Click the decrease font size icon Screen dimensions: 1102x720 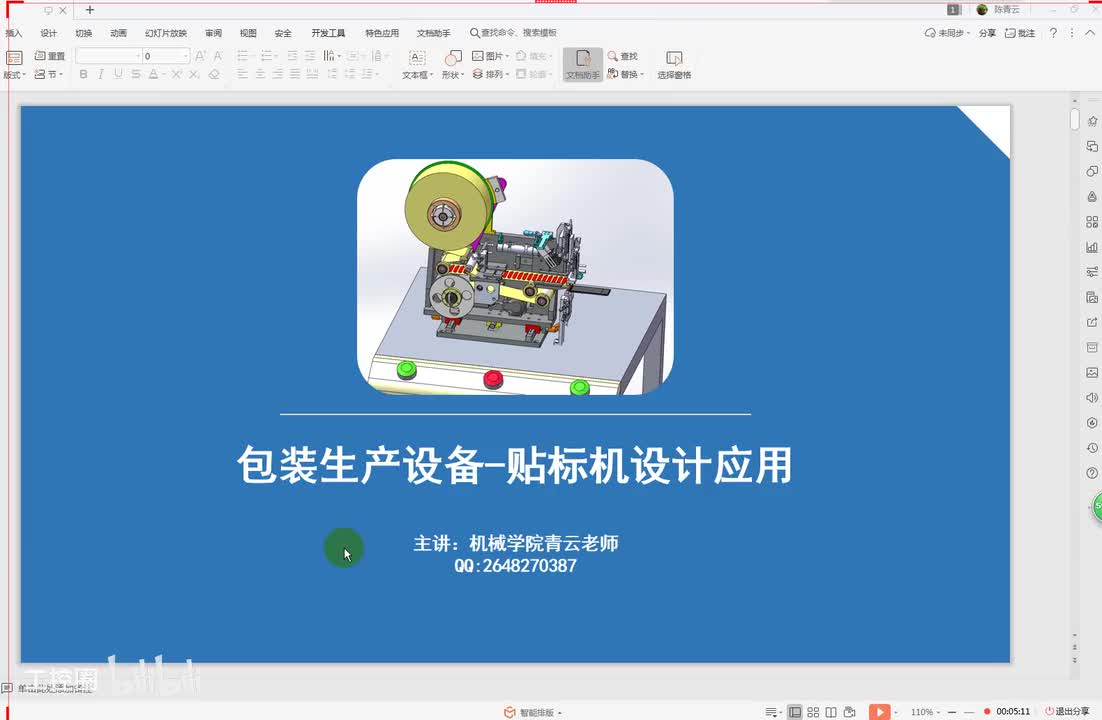218,56
